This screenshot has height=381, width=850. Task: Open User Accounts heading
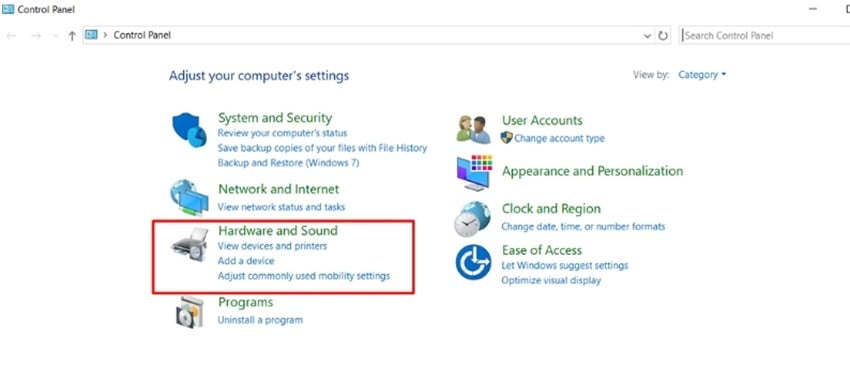[x=542, y=120]
